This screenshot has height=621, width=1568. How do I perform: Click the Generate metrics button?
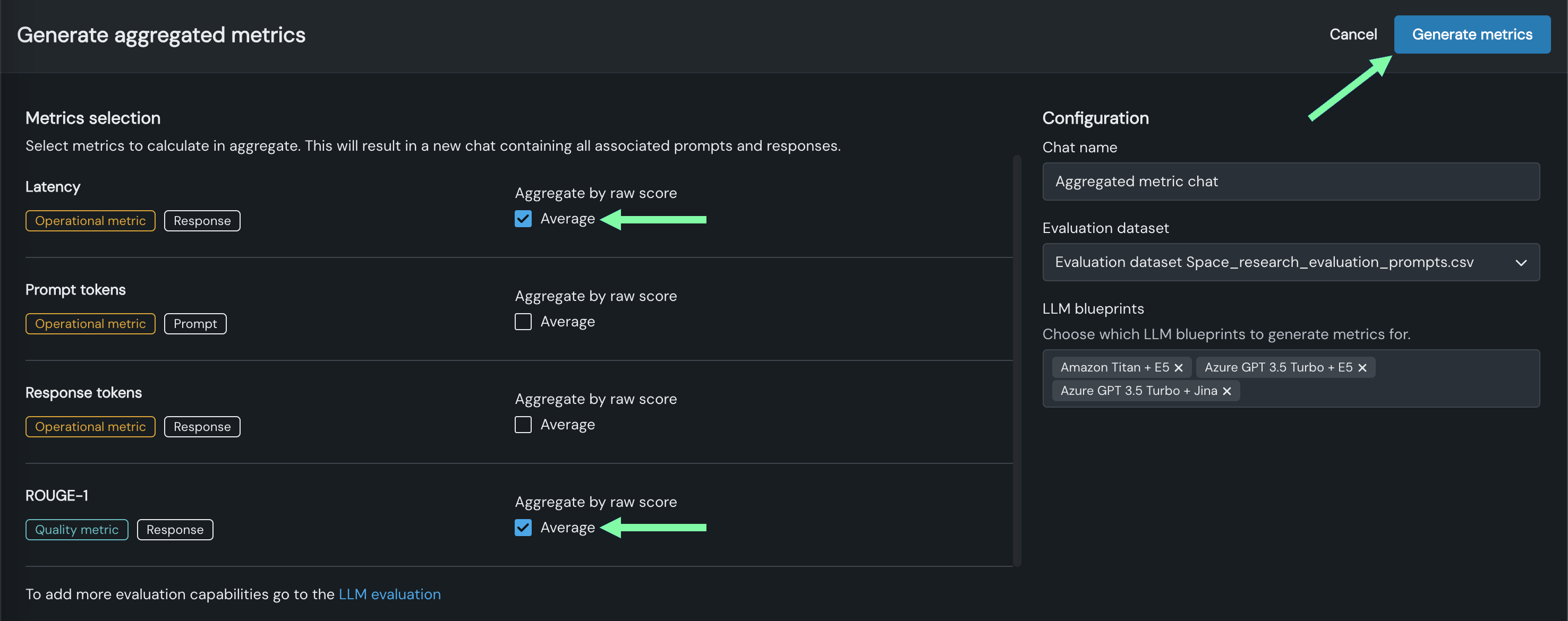1471,34
